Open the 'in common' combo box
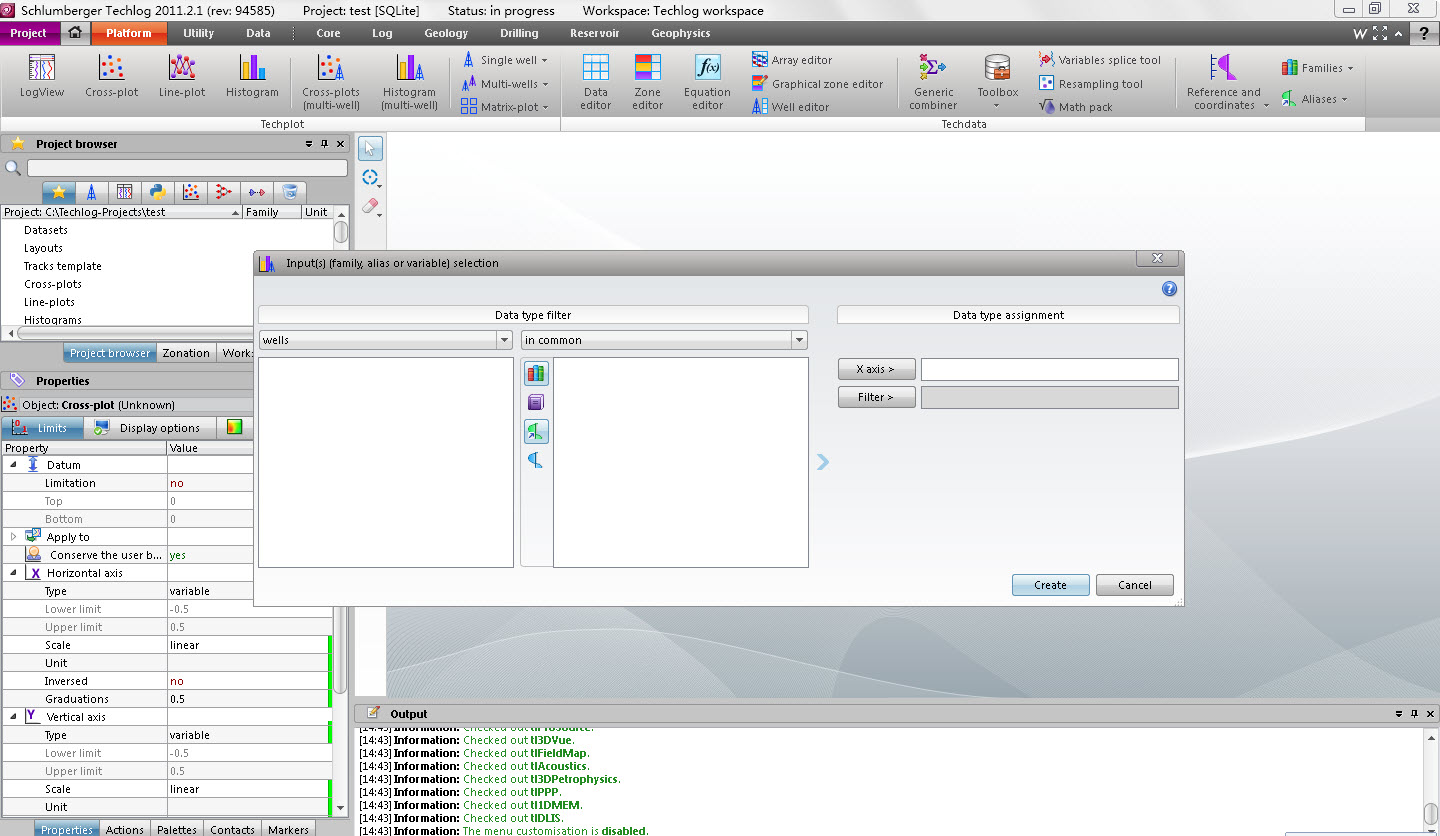Screen dimensions: 1440x836 point(664,340)
